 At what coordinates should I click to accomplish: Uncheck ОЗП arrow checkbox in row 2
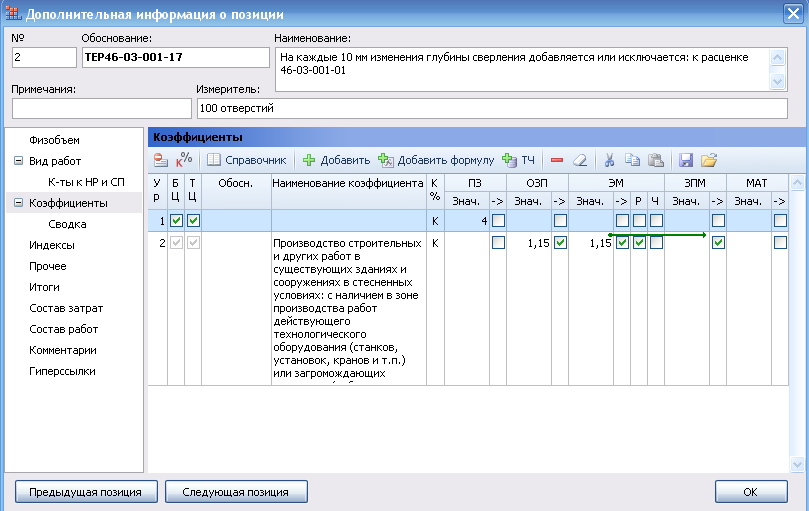(560, 243)
